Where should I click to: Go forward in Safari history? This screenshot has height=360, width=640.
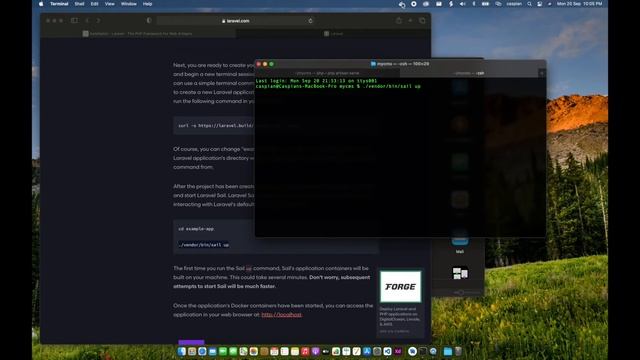click(98, 20)
